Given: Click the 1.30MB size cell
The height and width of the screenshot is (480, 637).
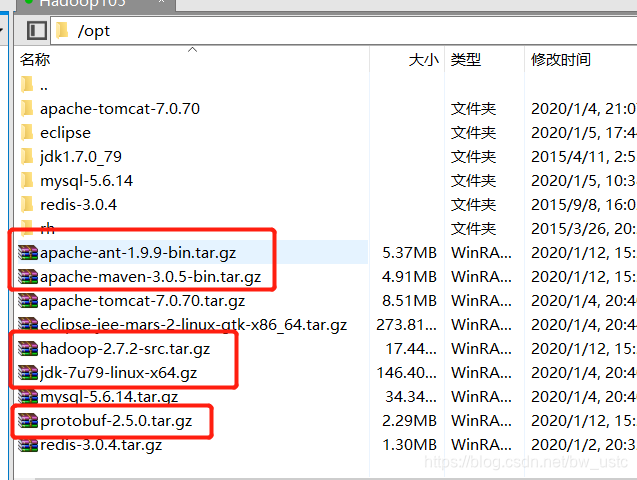Looking at the screenshot, I should 410,444.
